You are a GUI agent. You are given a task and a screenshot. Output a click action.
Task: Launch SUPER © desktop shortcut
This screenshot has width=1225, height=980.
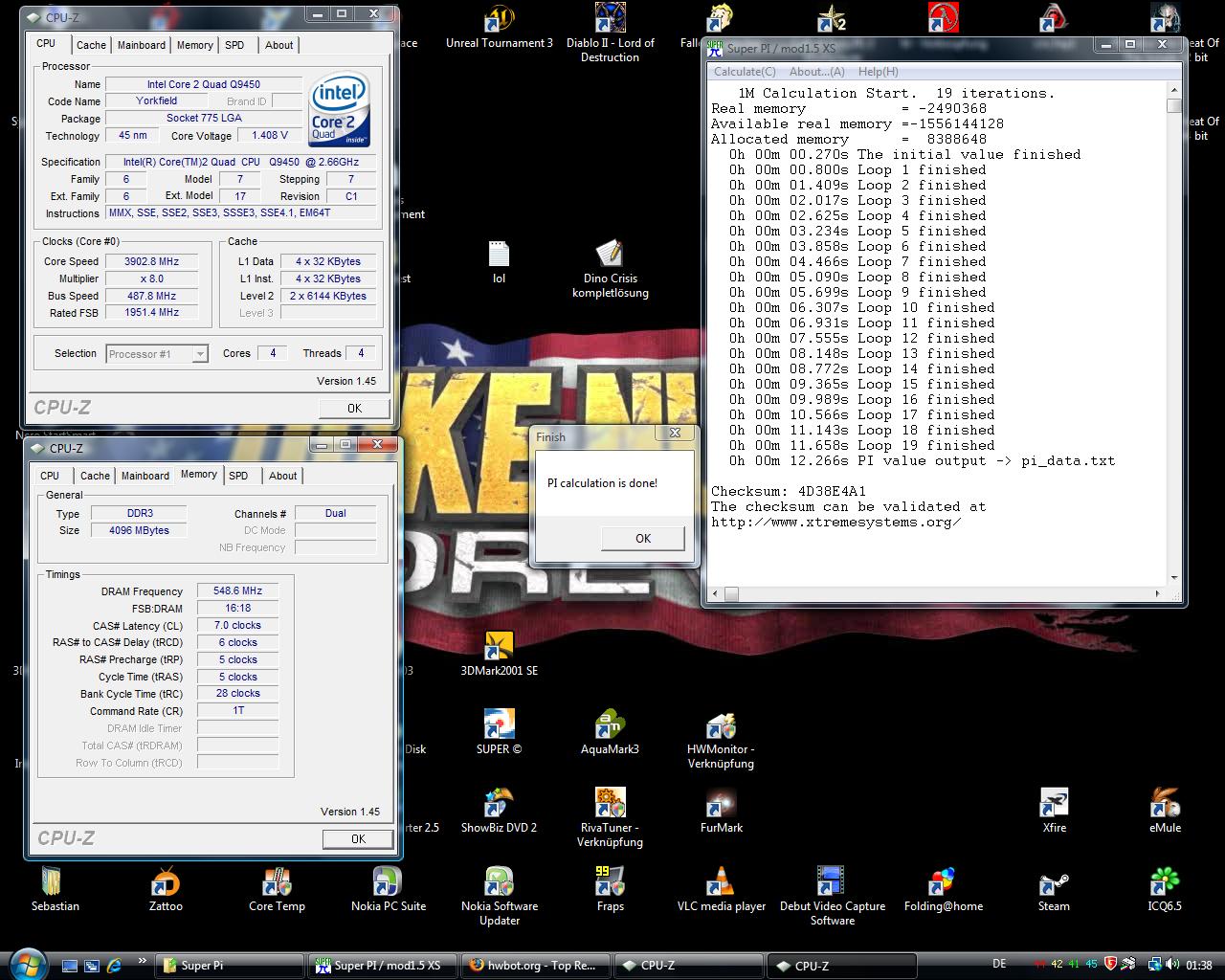click(x=499, y=732)
